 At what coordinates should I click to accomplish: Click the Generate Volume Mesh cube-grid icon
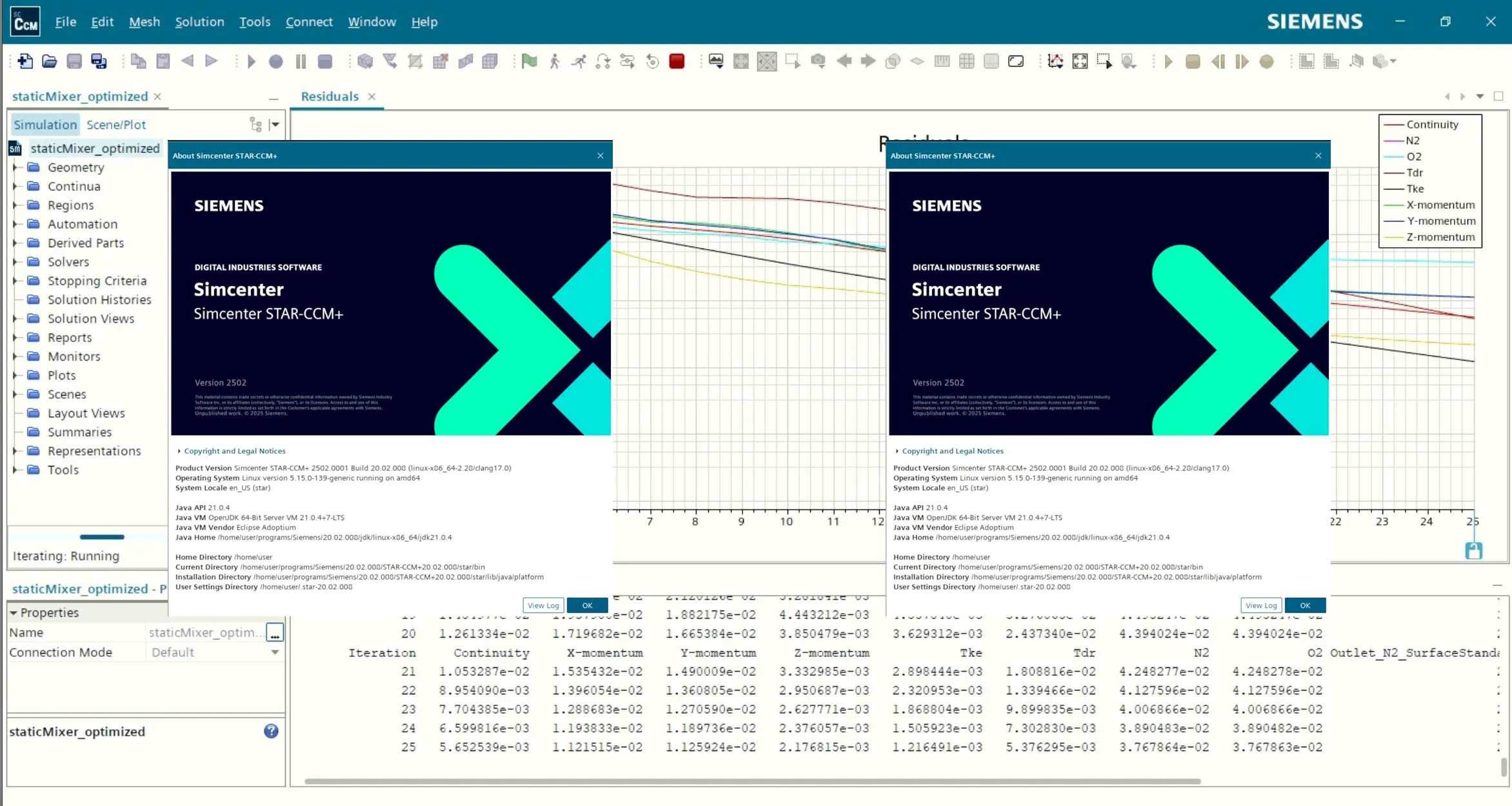tap(490, 61)
